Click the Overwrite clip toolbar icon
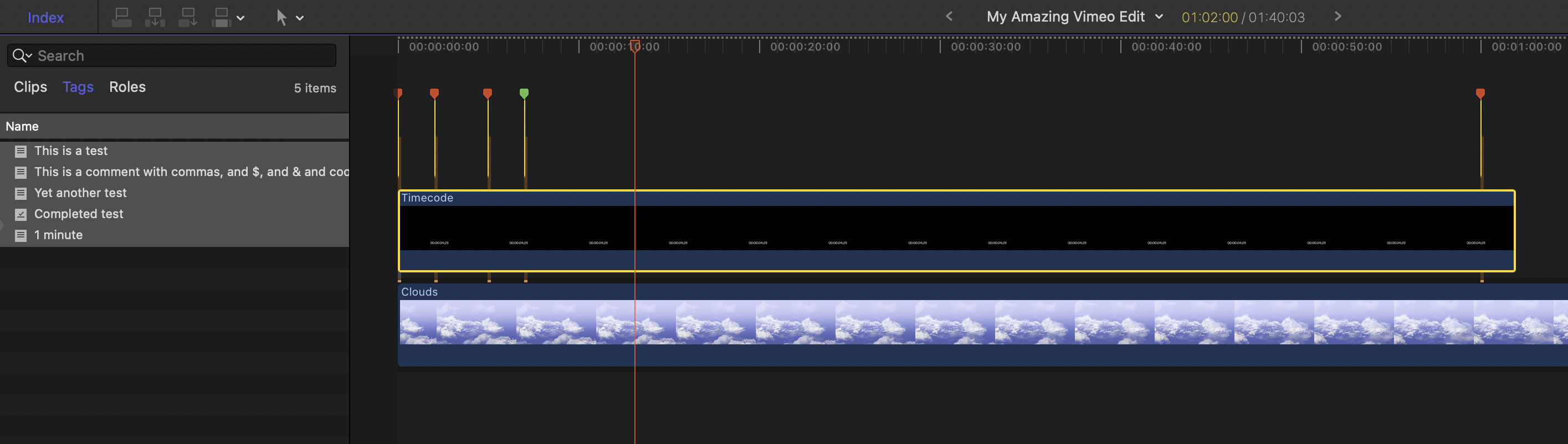The width and height of the screenshot is (1568, 444). 221,17
